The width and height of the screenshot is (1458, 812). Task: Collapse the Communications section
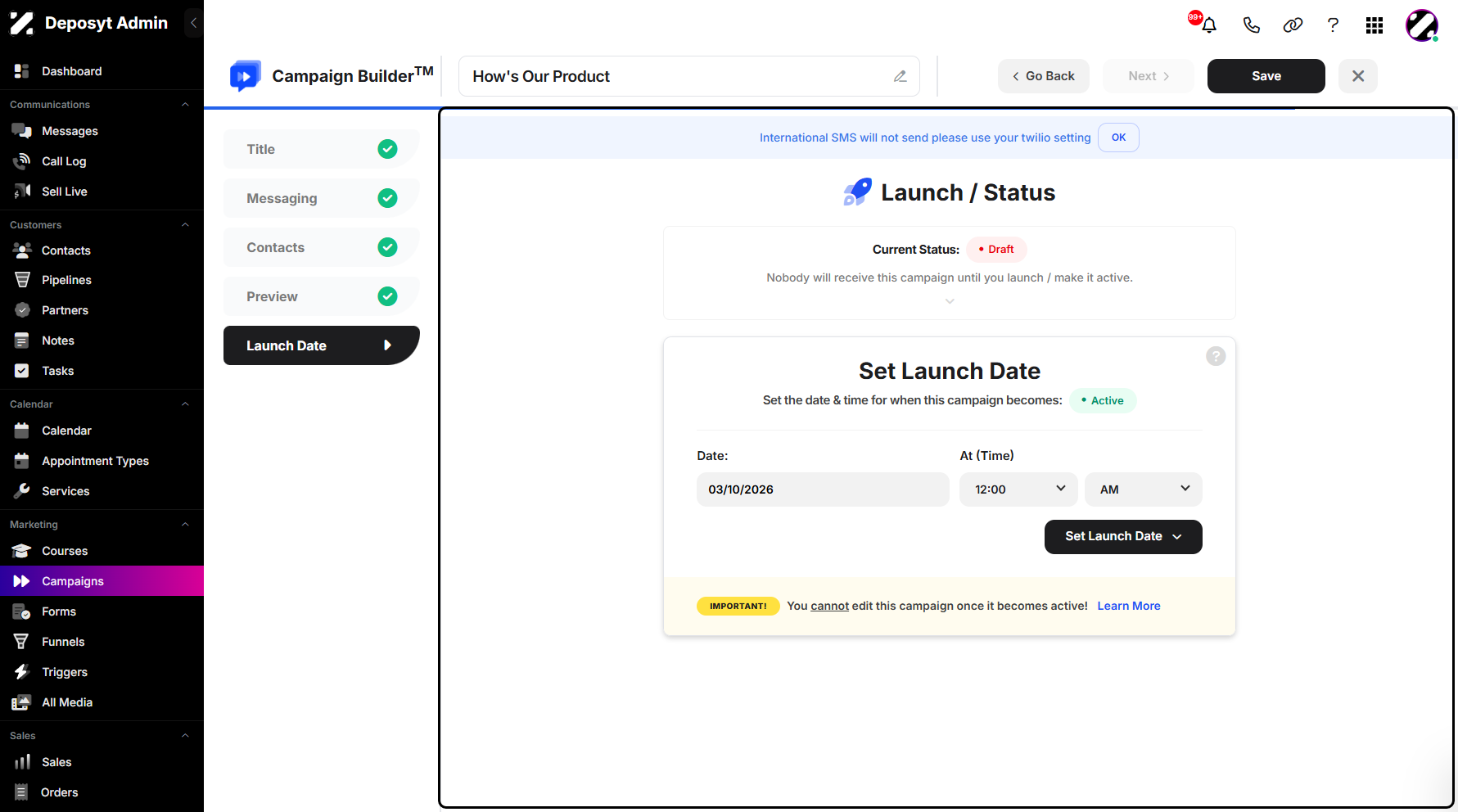tap(185, 105)
